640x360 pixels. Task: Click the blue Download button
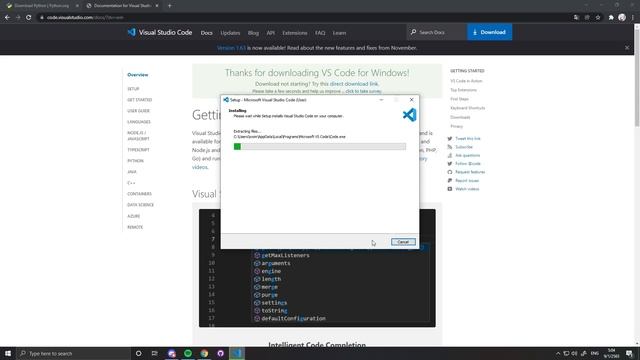[x=489, y=32]
